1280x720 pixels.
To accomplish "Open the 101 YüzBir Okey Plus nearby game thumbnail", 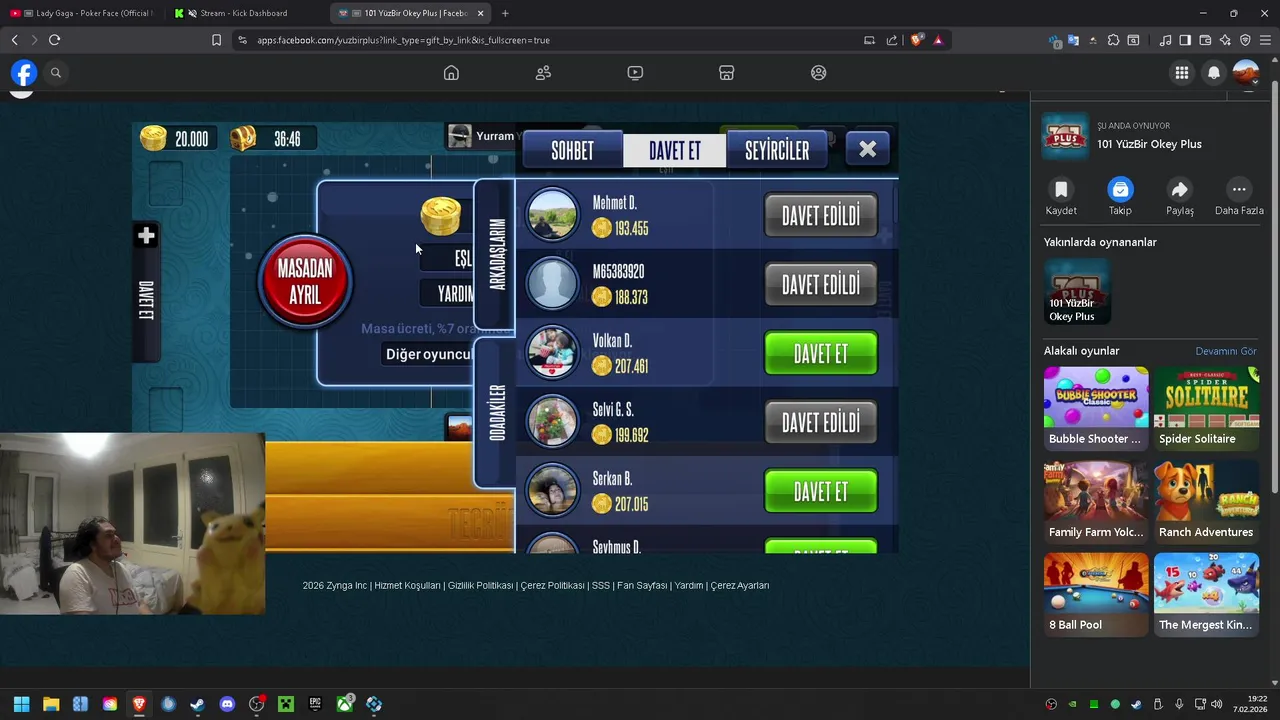I will (1077, 292).
